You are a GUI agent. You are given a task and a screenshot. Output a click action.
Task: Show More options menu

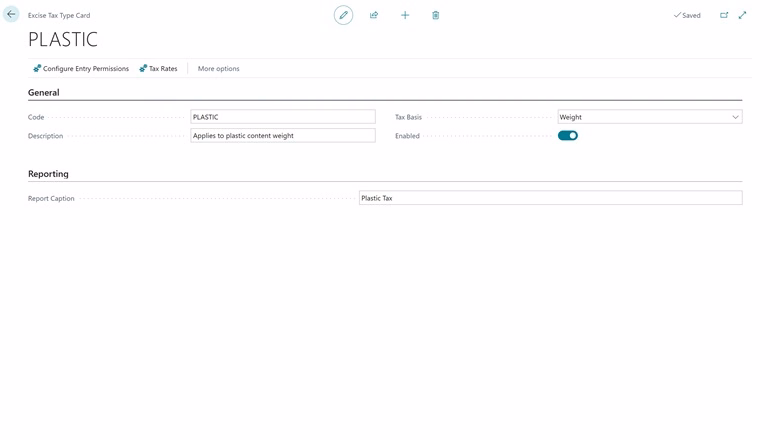[x=218, y=69]
